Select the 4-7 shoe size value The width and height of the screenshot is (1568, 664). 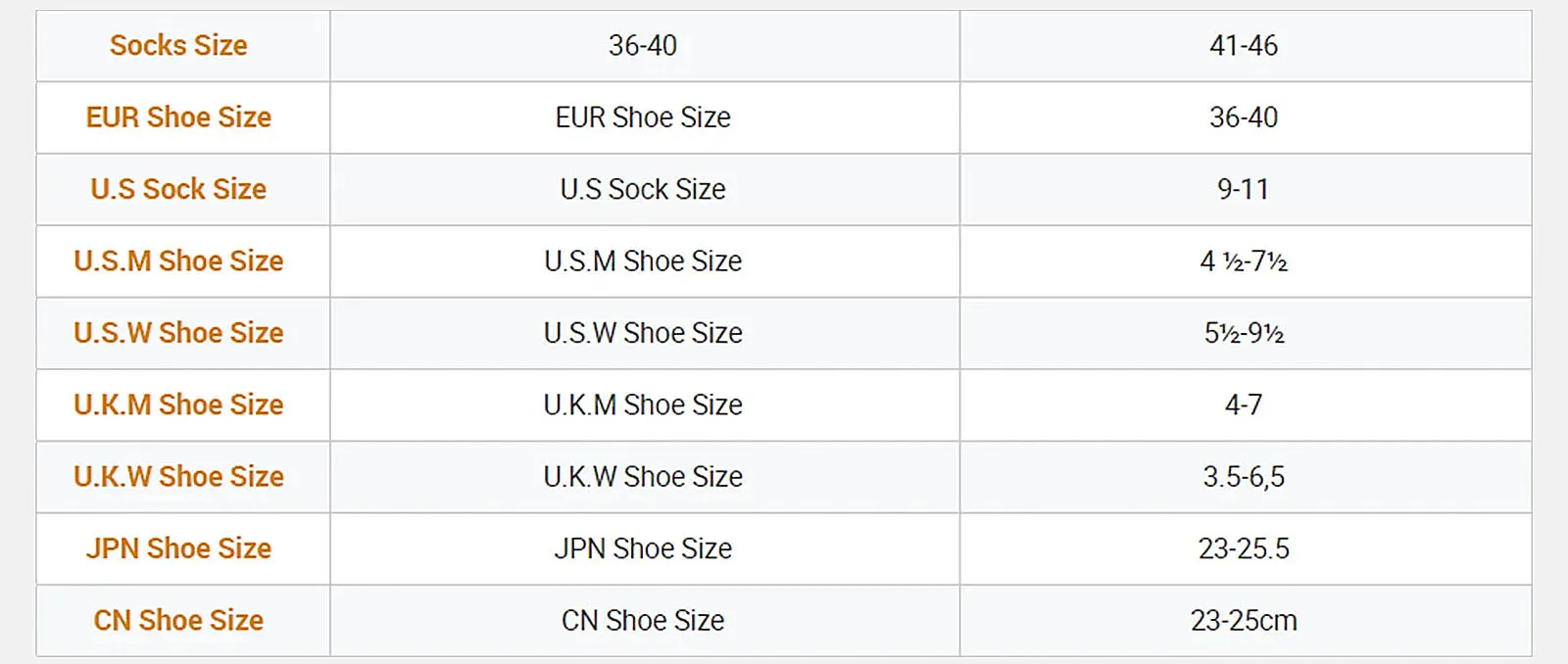(1244, 404)
